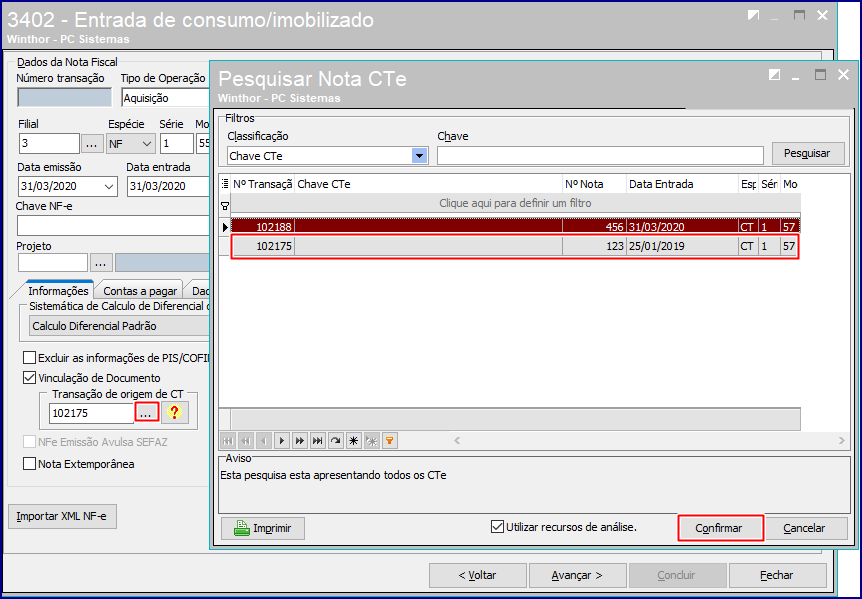Click the Filial input field with 3

(49, 143)
